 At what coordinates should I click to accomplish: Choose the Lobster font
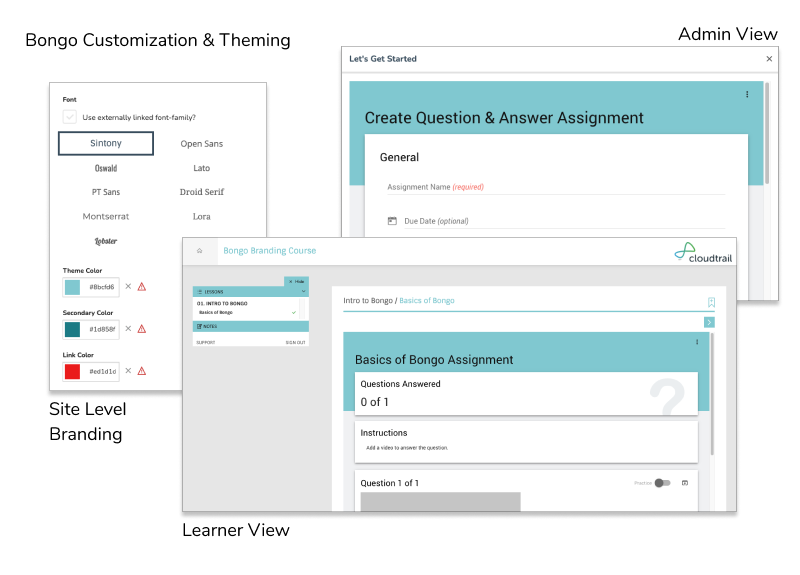(106, 241)
